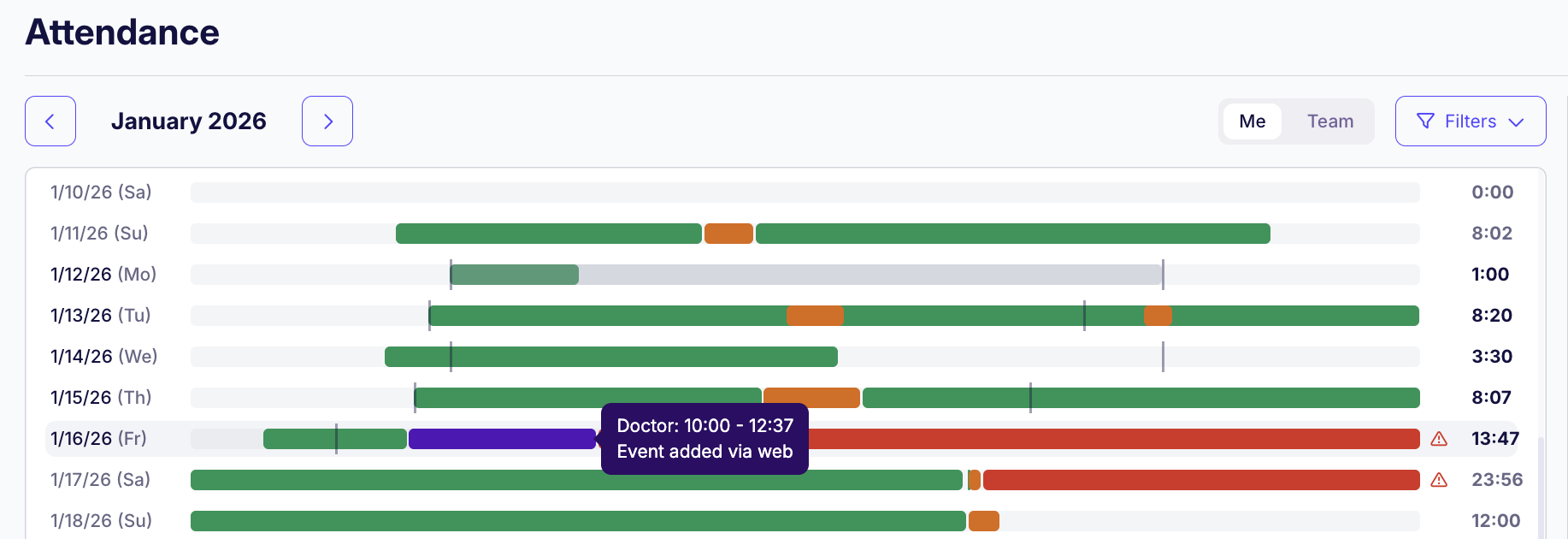
Task: Click orange break segment on 1/15/26
Action: (811, 398)
